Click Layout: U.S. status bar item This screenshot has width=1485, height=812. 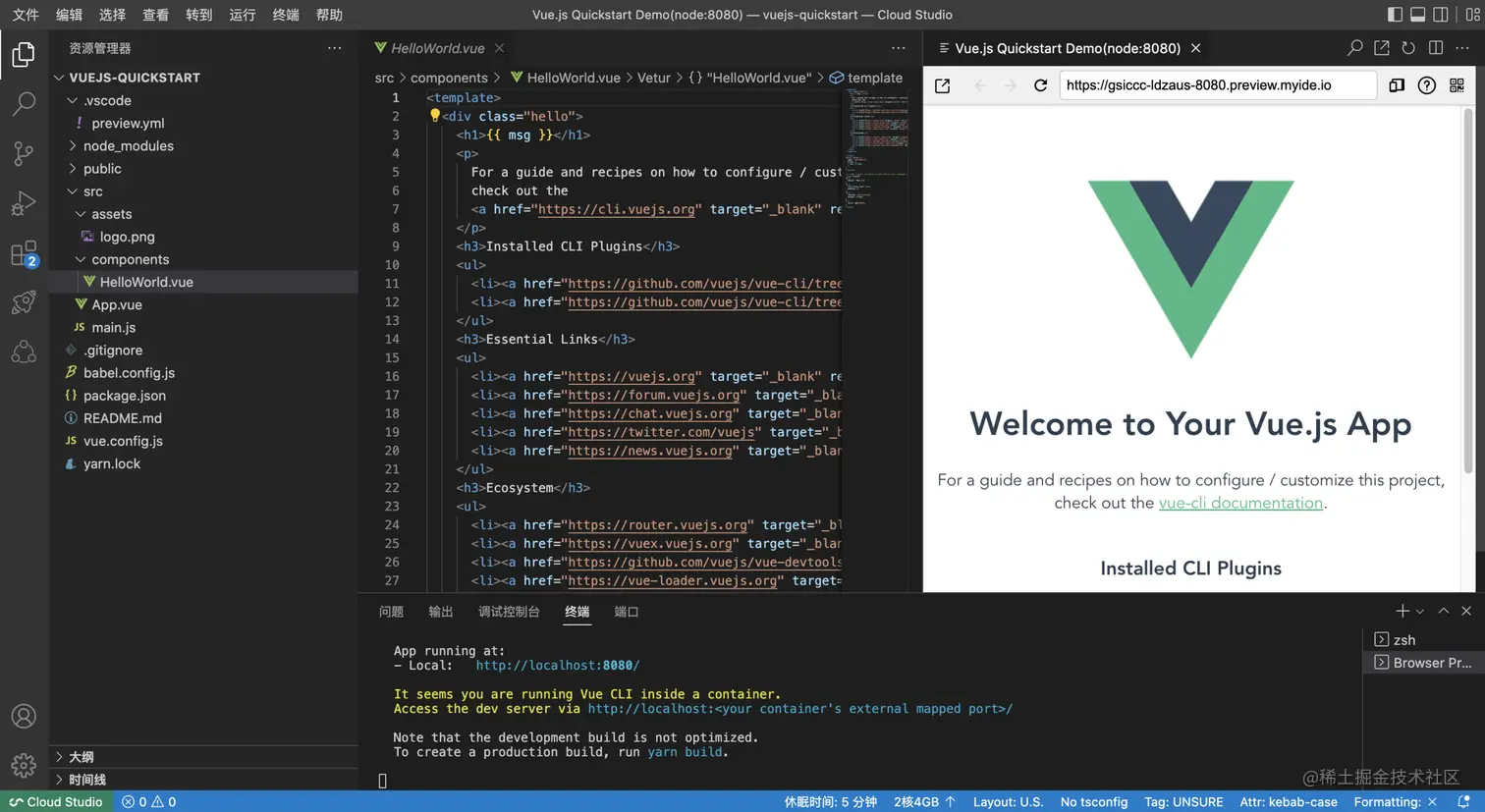pyautogui.click(x=1008, y=802)
